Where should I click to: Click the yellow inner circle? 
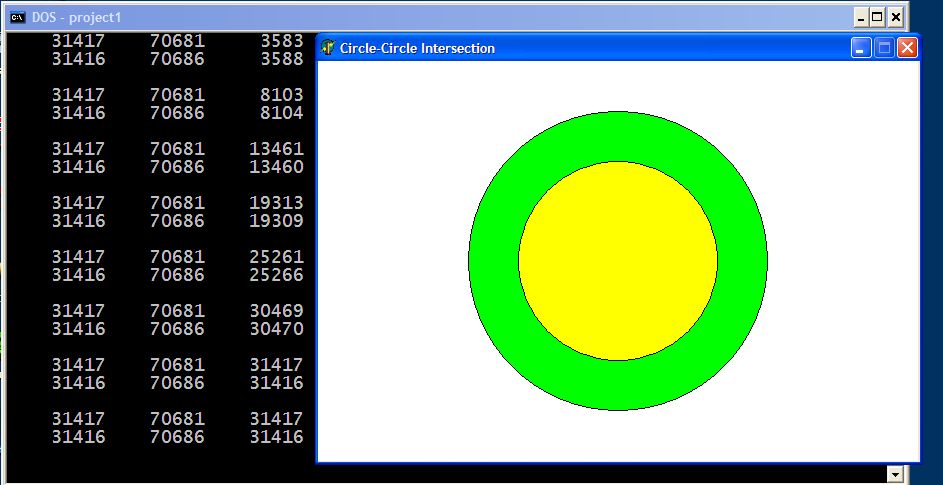pos(618,260)
